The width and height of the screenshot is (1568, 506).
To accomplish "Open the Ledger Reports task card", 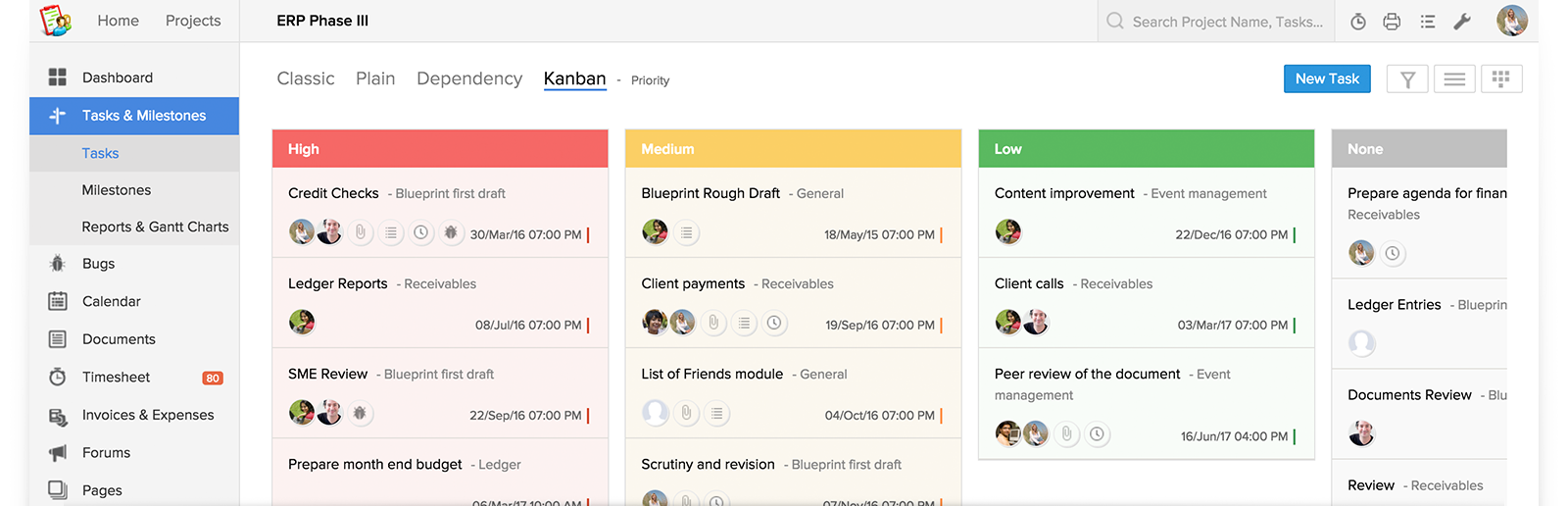I will click(x=337, y=283).
